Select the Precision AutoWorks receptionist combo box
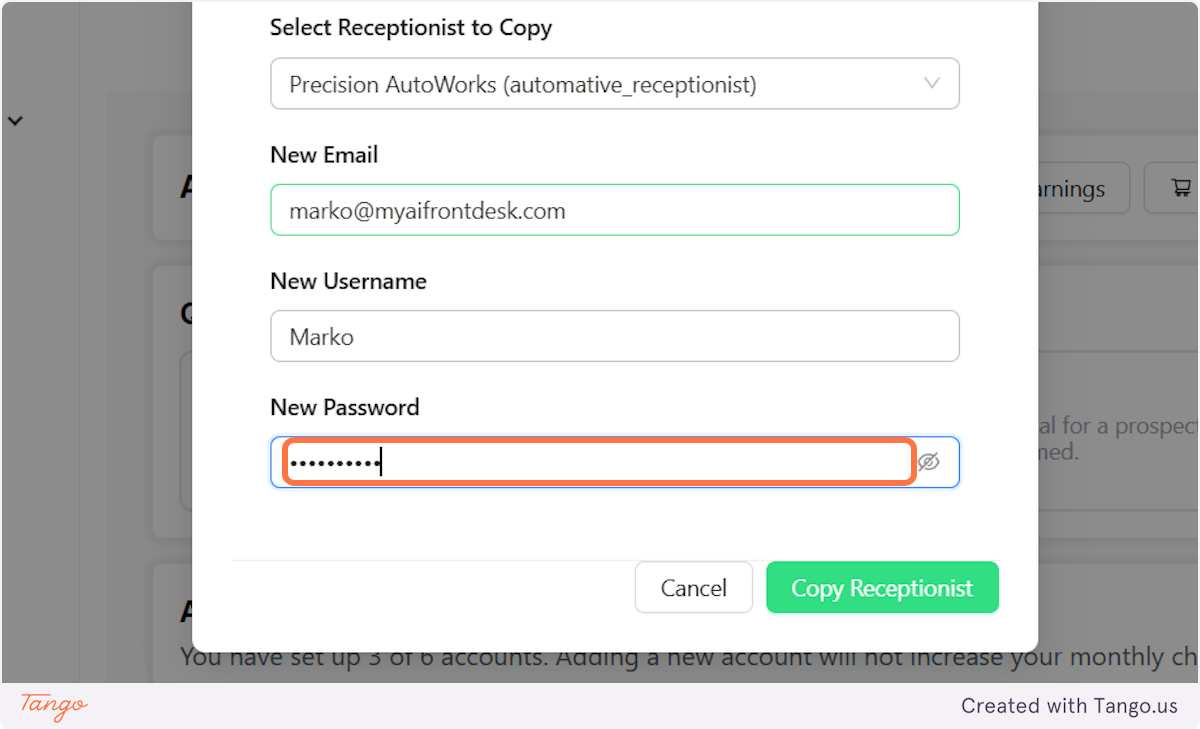The height and width of the screenshot is (729, 1200). coord(615,84)
